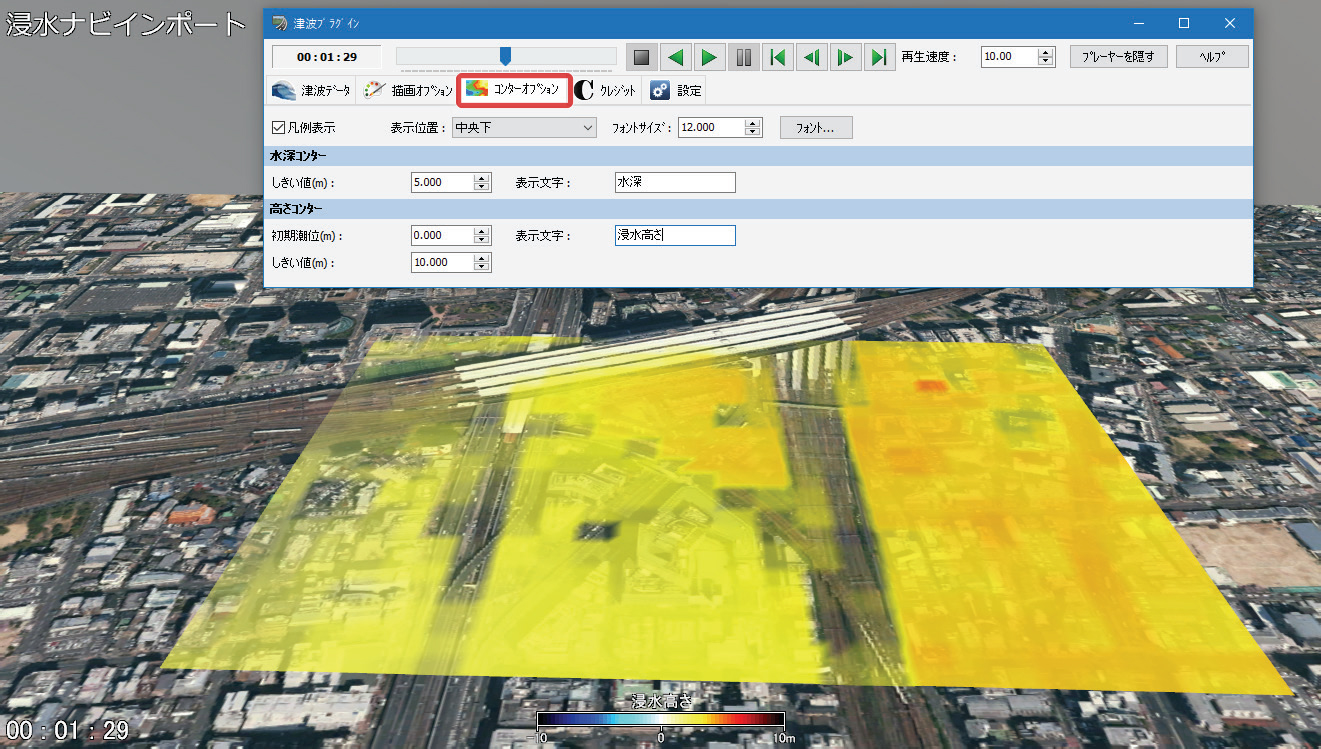Click the reverse play button
Screen dimensions: 1321x749
click(676, 57)
